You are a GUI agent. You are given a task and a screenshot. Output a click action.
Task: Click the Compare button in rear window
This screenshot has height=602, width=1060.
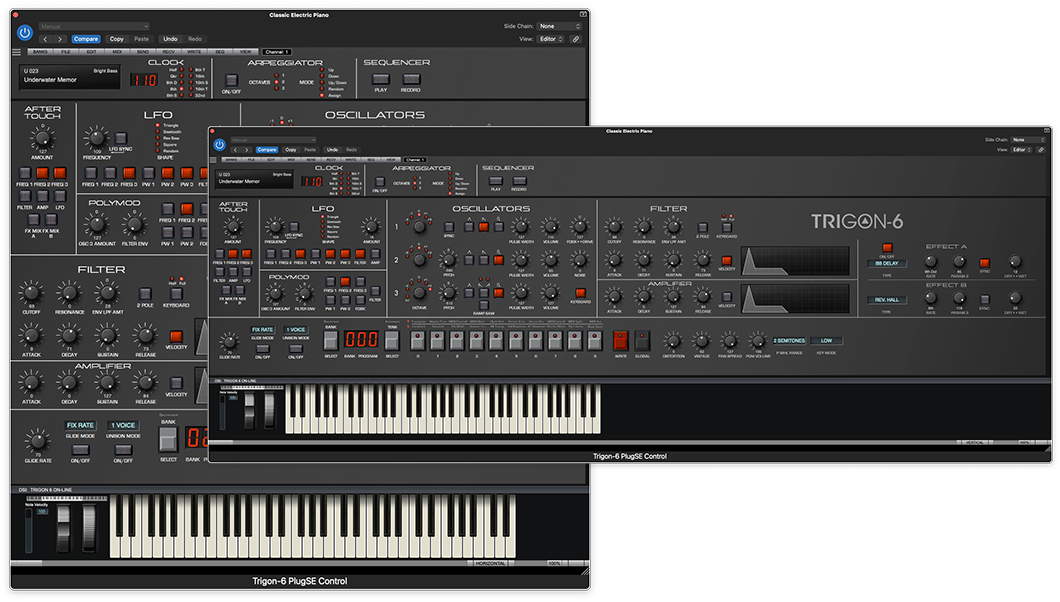(86, 39)
